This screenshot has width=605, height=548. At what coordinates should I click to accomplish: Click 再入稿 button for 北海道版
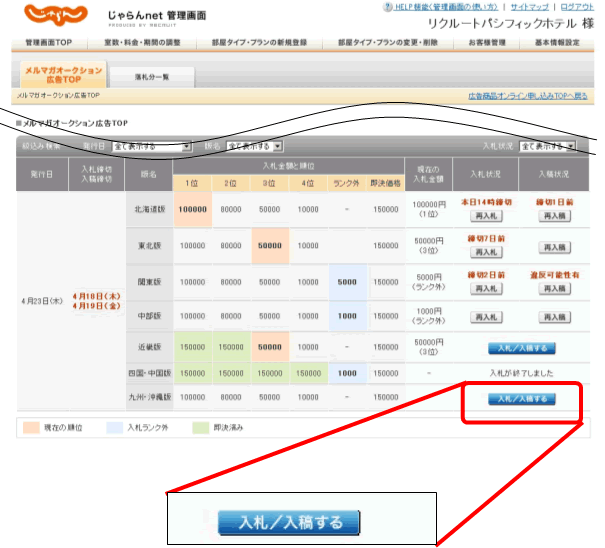point(554,216)
